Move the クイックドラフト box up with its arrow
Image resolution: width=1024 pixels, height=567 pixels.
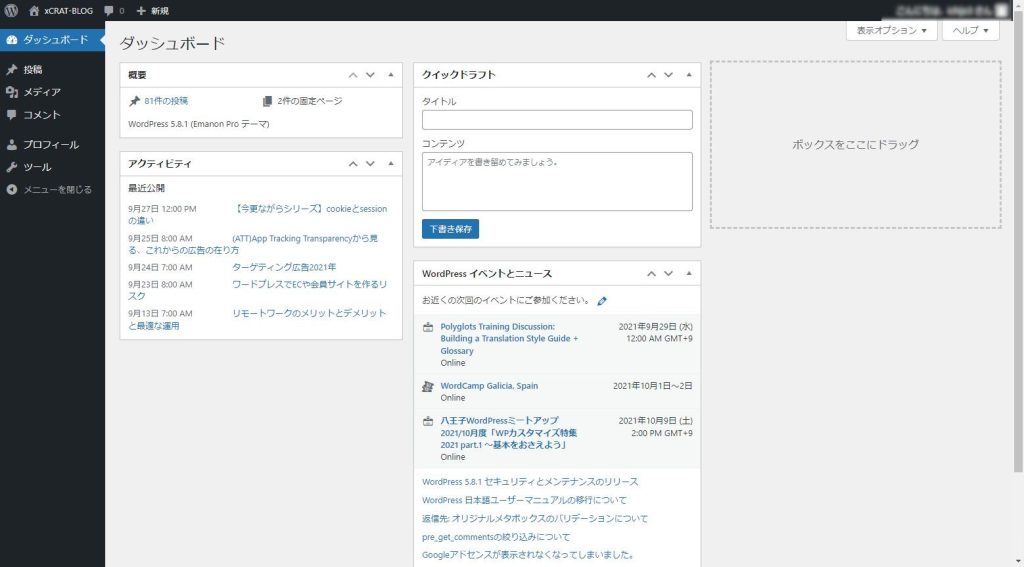click(x=651, y=75)
